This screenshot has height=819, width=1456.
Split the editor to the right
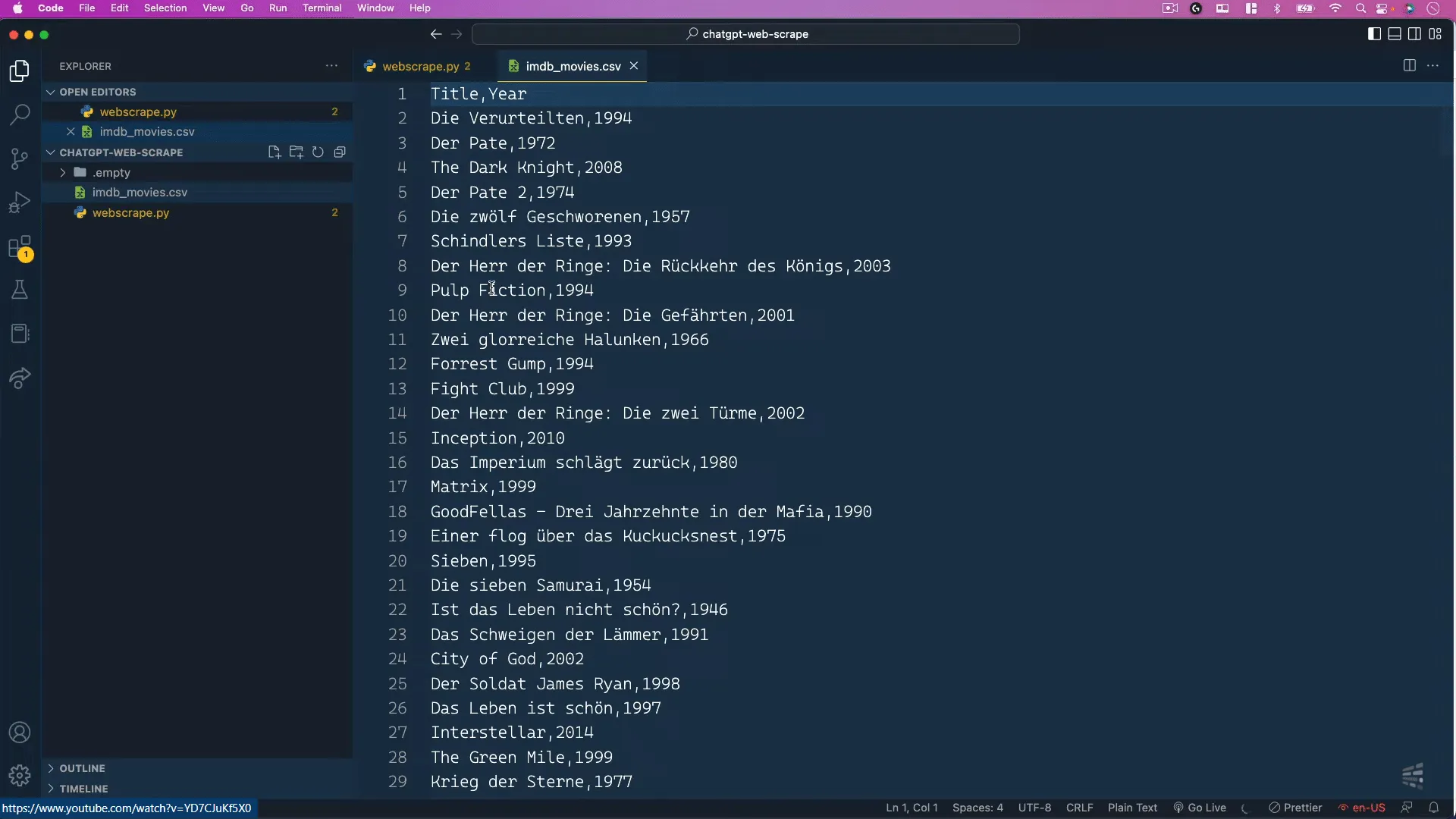point(1410,66)
